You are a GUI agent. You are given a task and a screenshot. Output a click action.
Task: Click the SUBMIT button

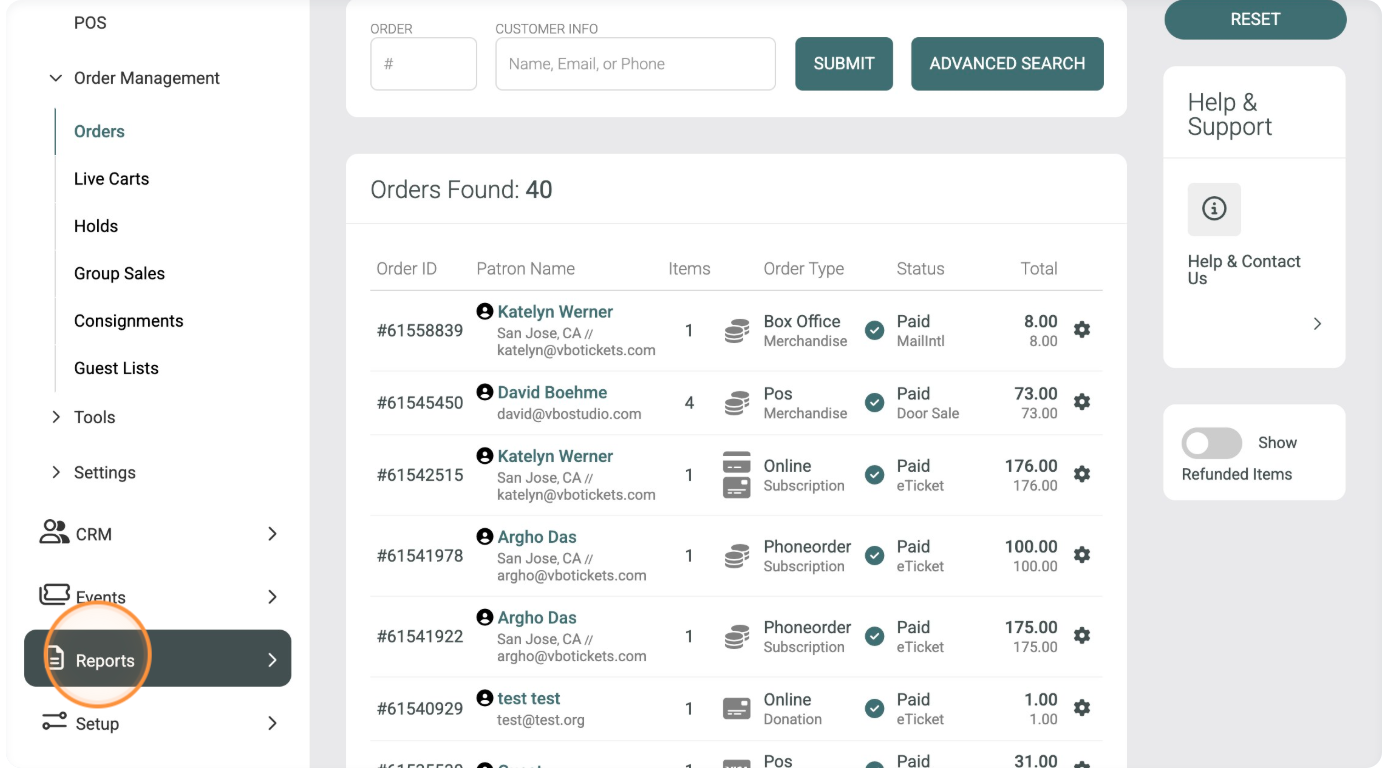844,64
